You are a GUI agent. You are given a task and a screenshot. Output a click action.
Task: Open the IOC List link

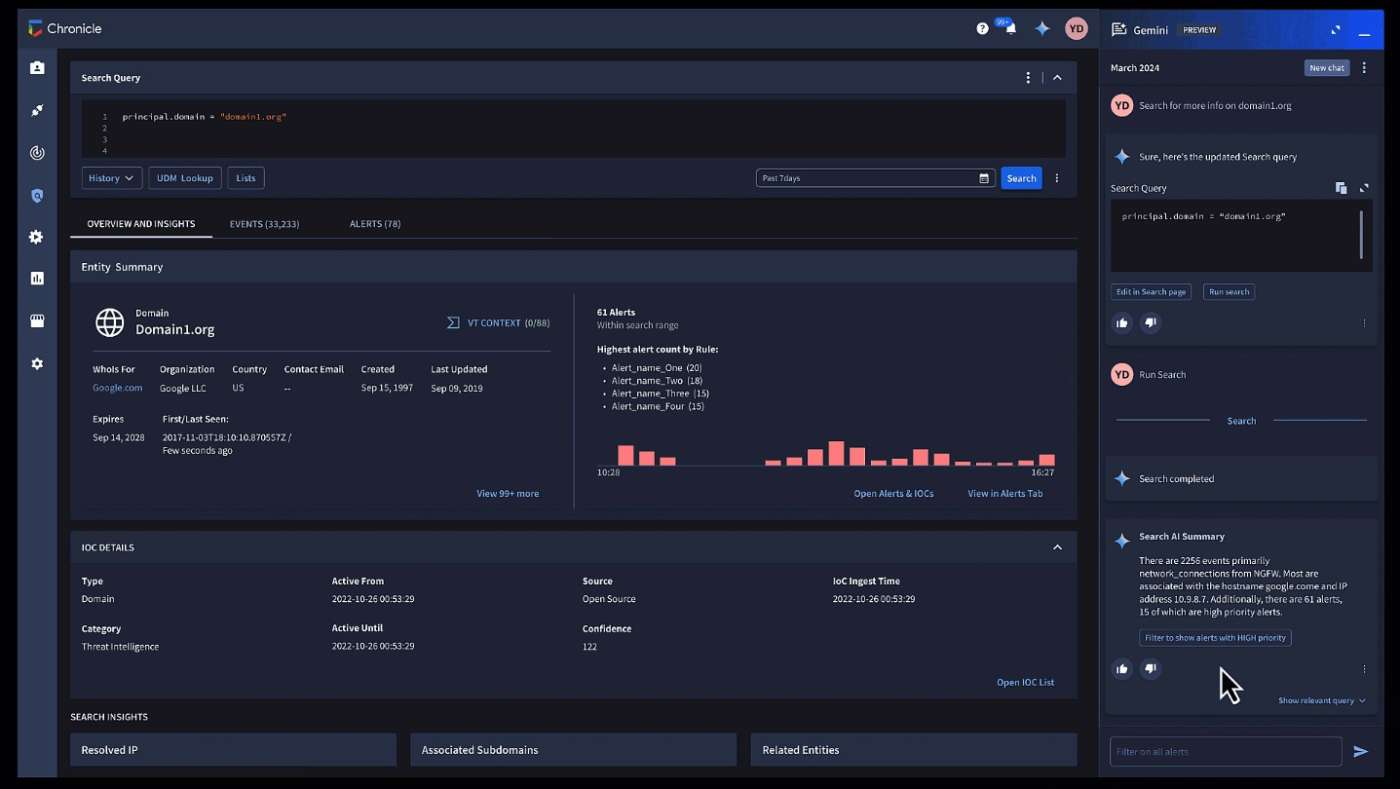(x=1025, y=682)
